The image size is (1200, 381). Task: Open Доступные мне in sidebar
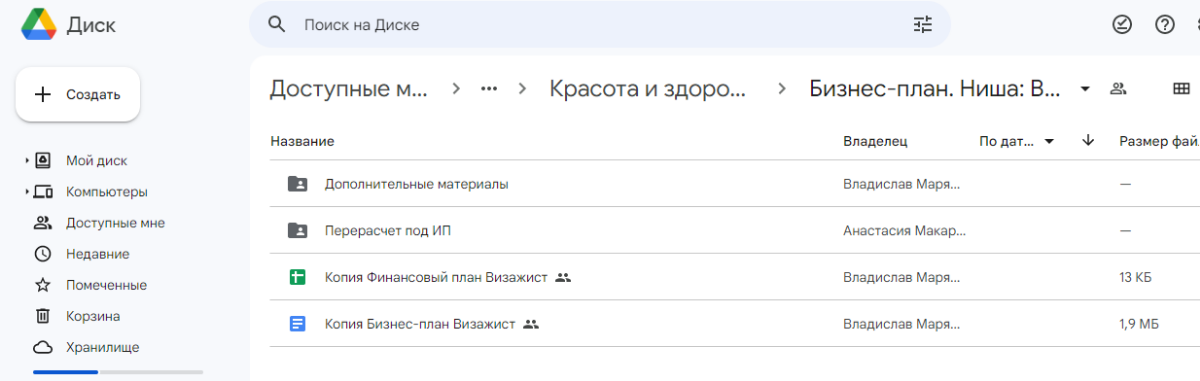click(x=115, y=222)
